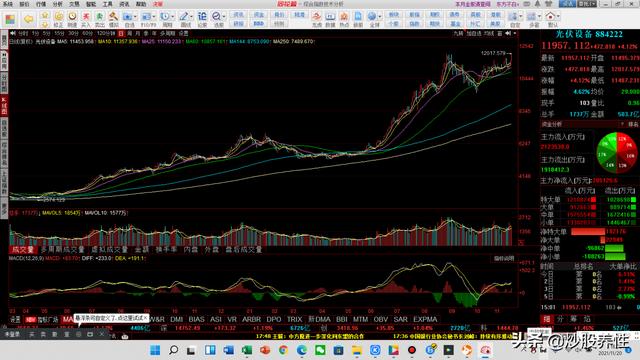Switch chart to 60分 period
640x360 pixels.
click(87, 33)
